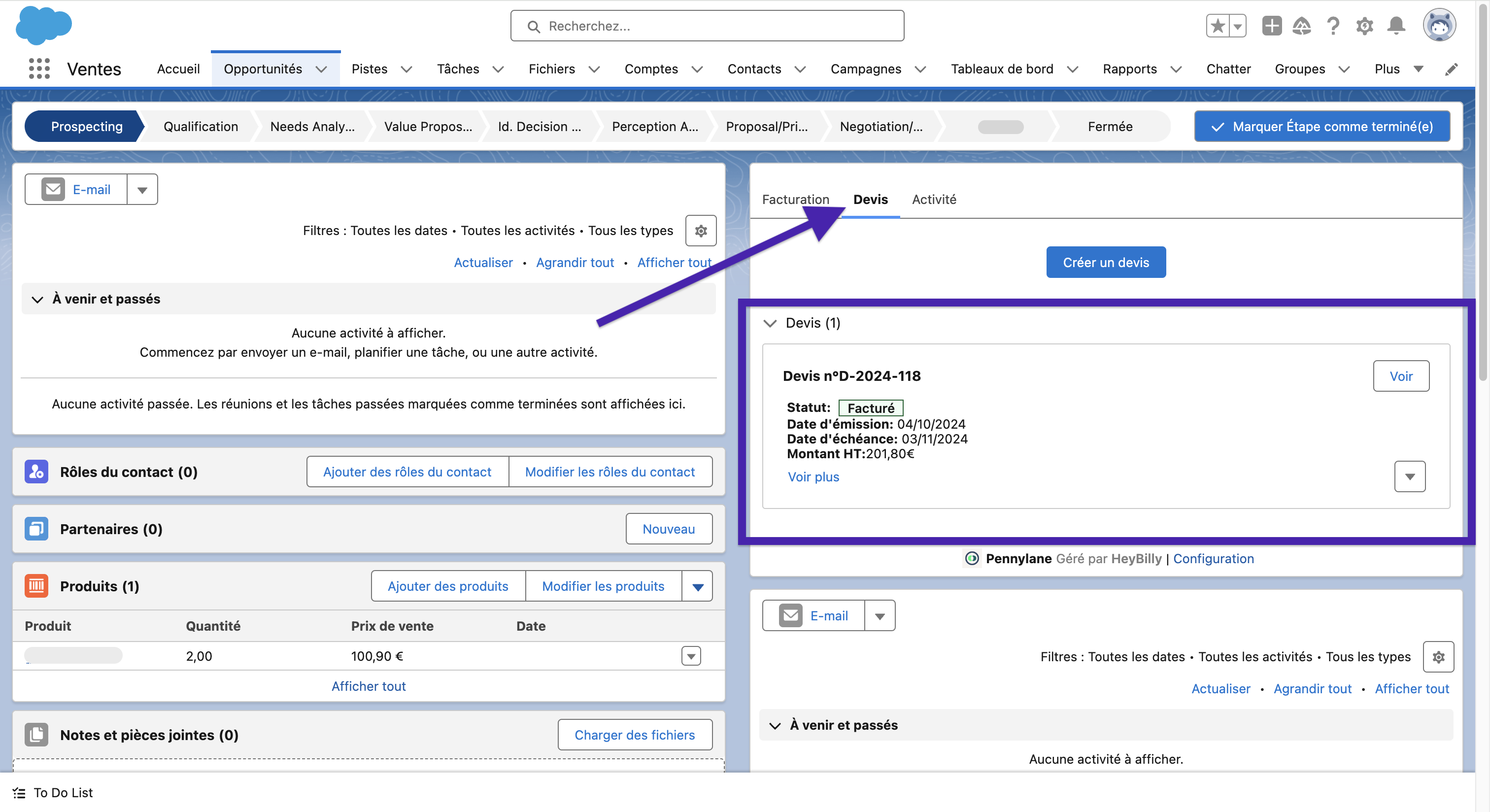The width and height of the screenshot is (1490, 812).
Task: Switch to the Activité tab
Action: click(x=934, y=200)
